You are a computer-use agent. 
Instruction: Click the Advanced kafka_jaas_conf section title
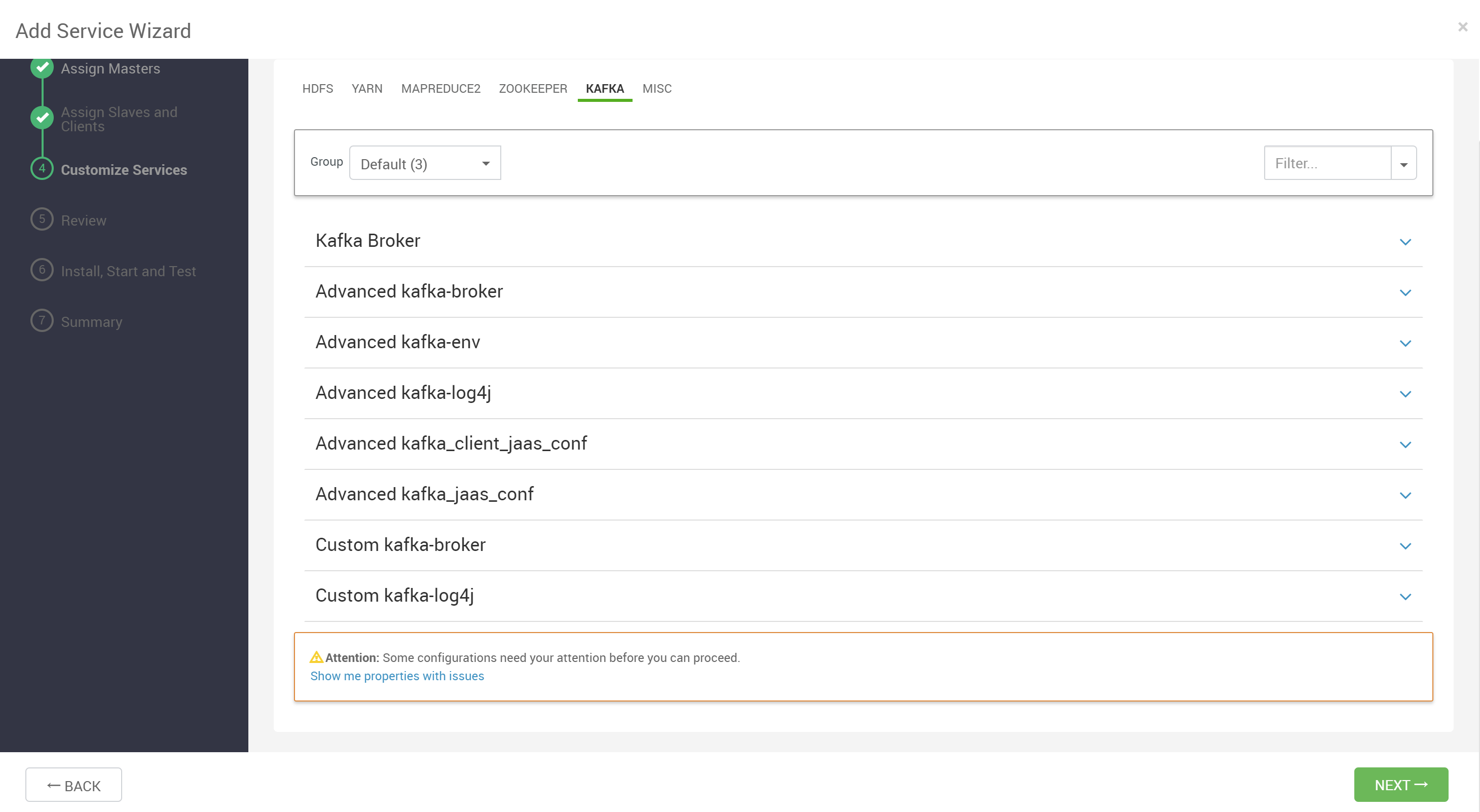(425, 494)
